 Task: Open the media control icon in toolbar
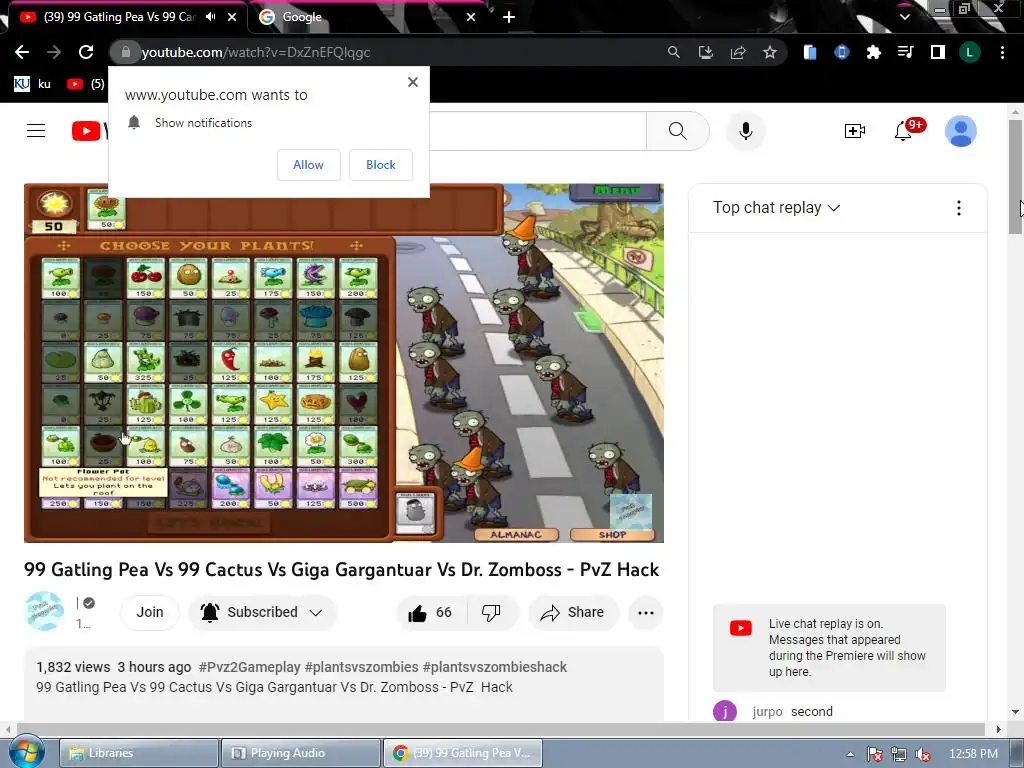(x=905, y=52)
